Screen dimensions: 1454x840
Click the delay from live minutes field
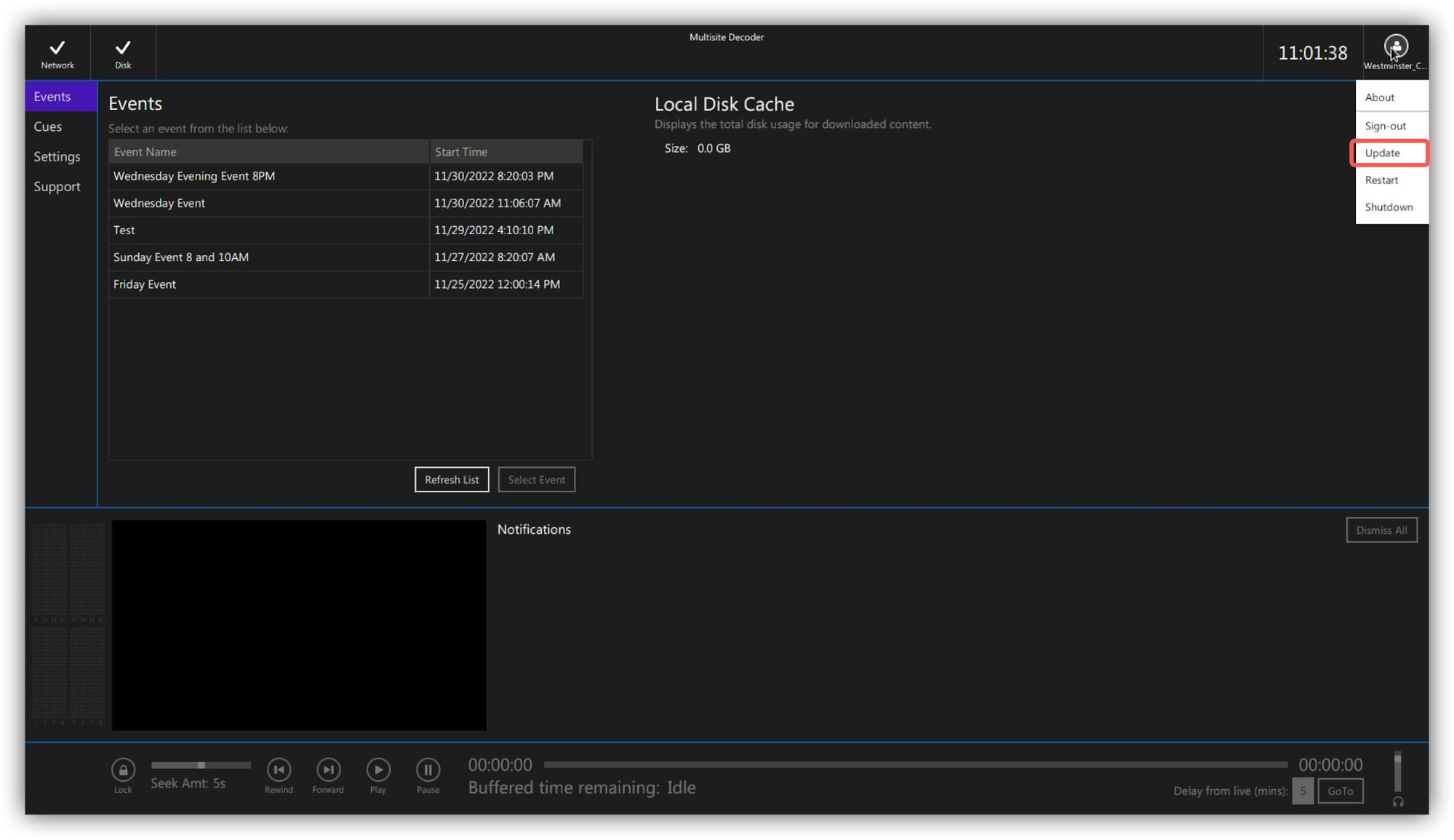pyautogui.click(x=1302, y=791)
